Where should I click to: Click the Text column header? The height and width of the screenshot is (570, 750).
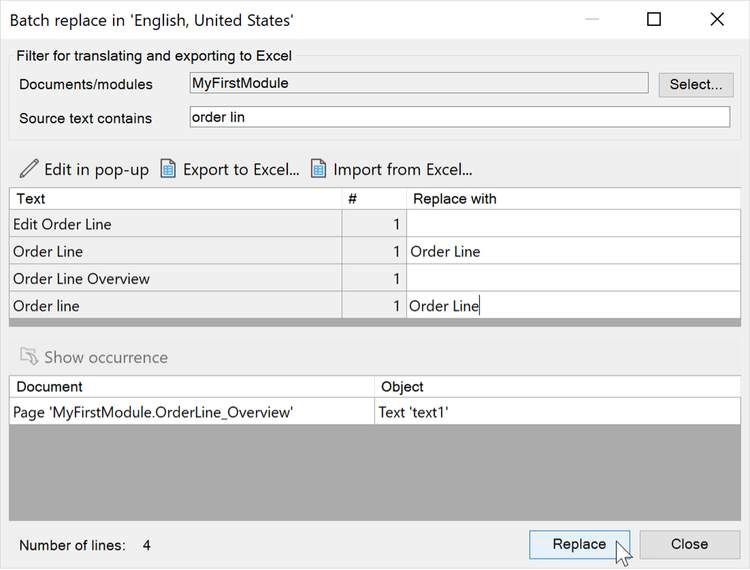(175, 199)
